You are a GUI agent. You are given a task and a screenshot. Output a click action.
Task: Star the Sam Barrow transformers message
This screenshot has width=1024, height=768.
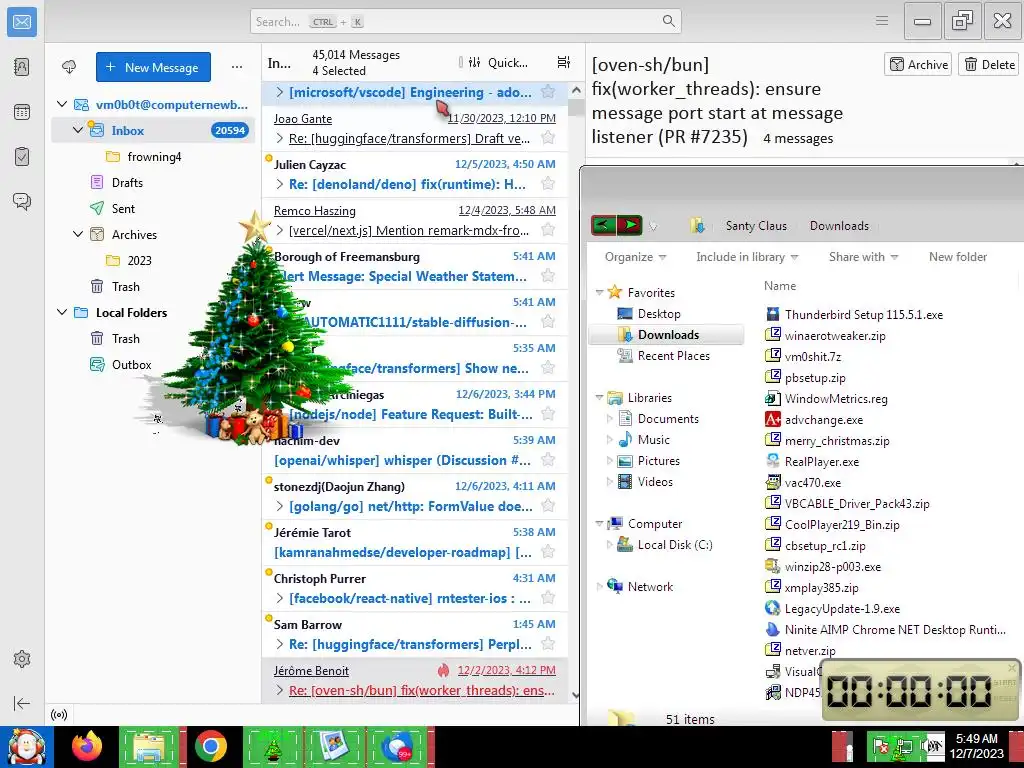pyautogui.click(x=548, y=644)
